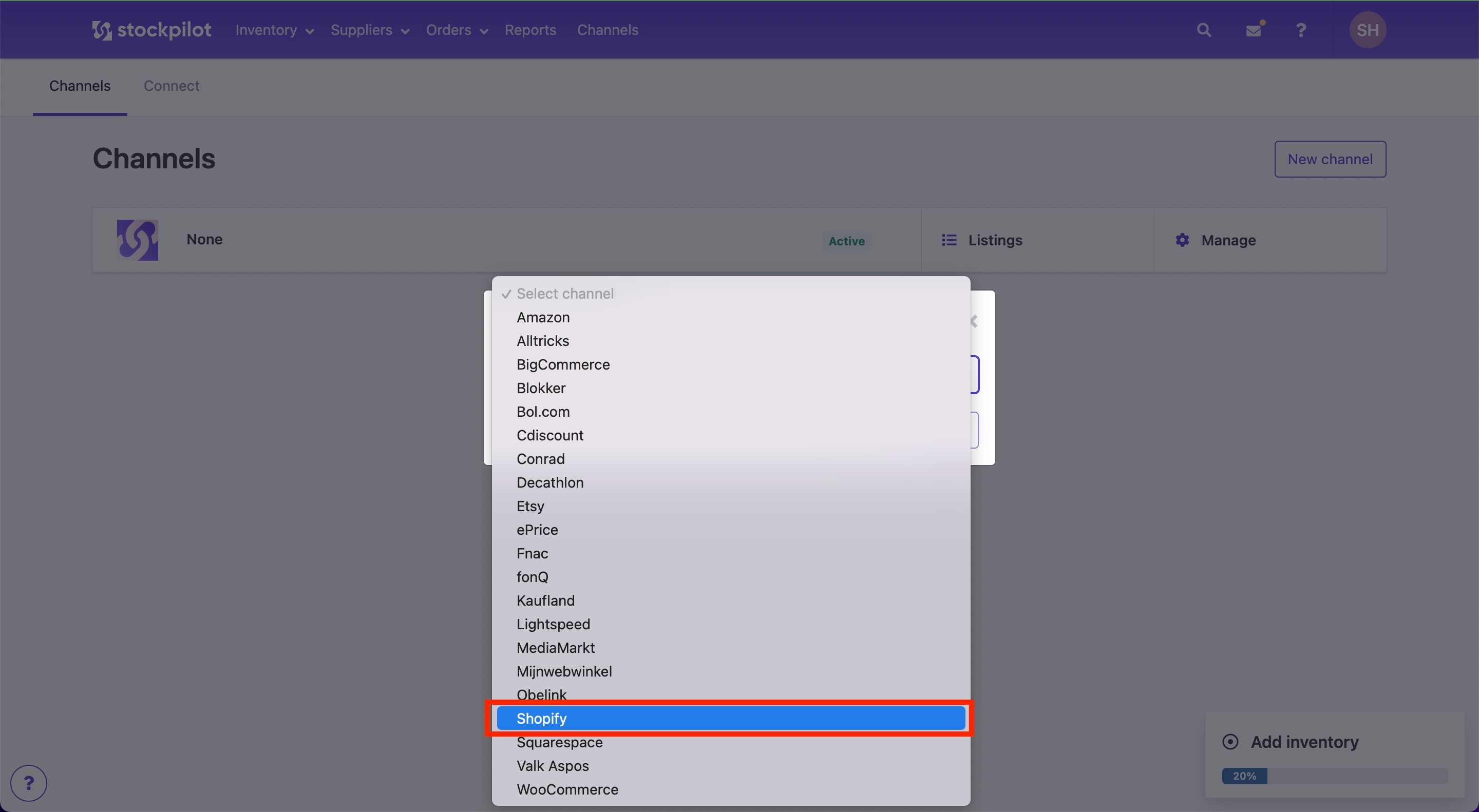
Task: Open Listings for the None channel
Action: tap(1037, 240)
